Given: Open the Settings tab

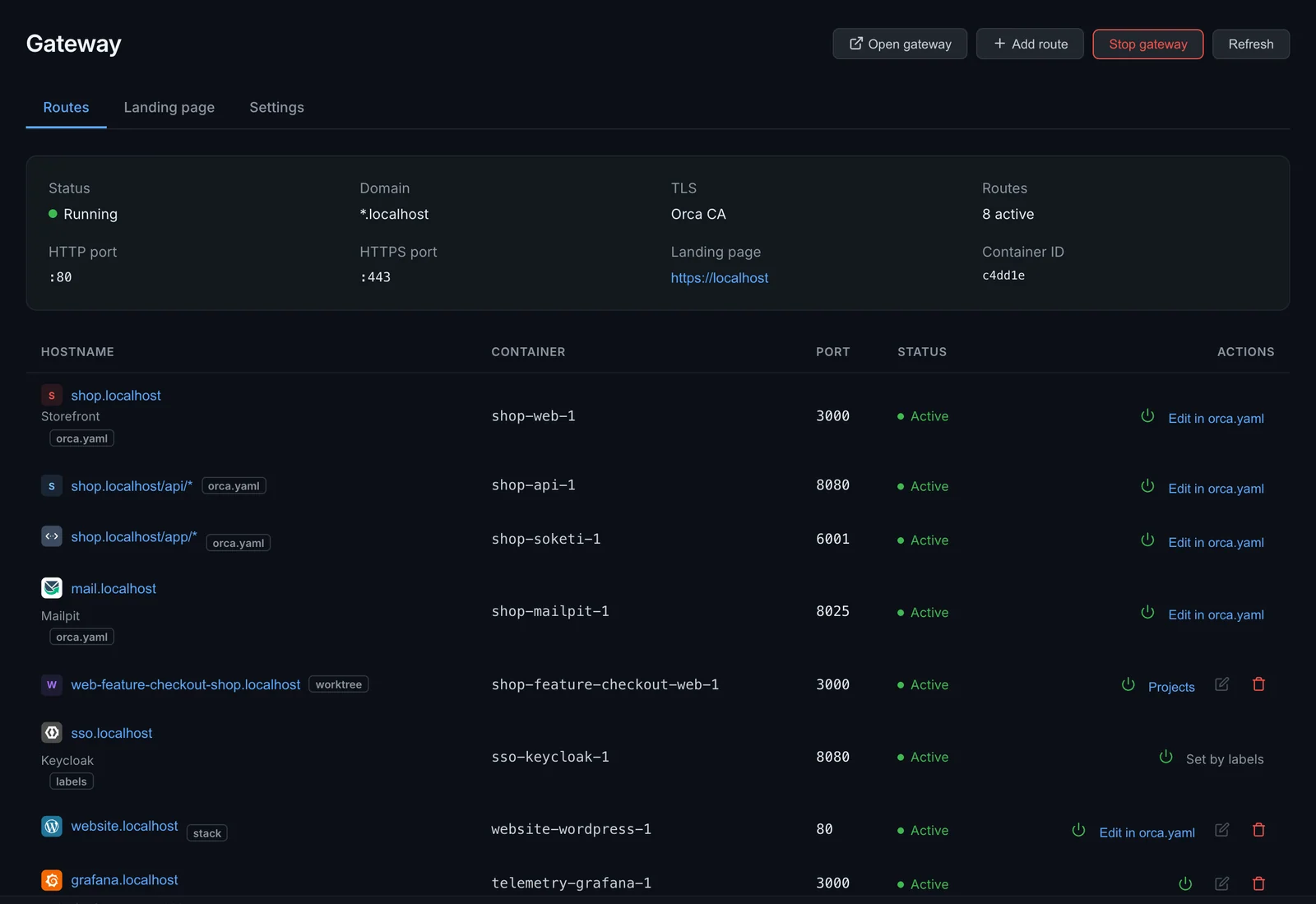Looking at the screenshot, I should (x=276, y=108).
